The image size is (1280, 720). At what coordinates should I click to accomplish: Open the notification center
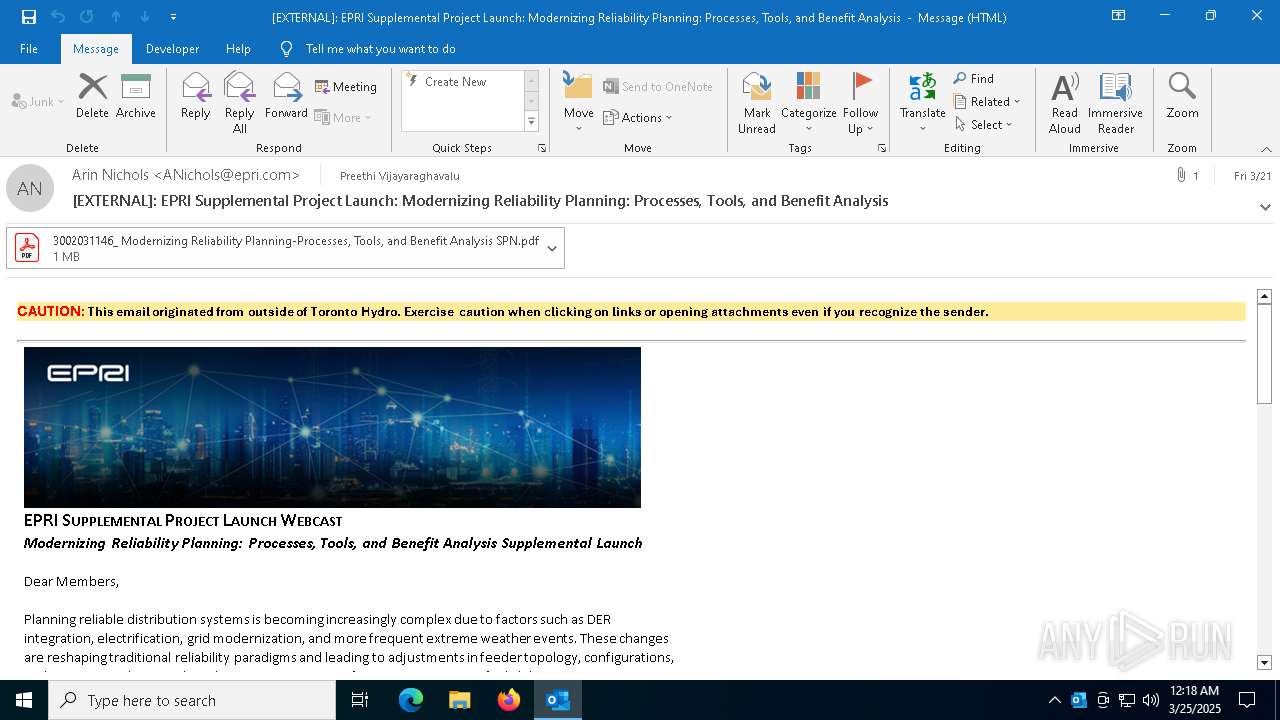1247,700
